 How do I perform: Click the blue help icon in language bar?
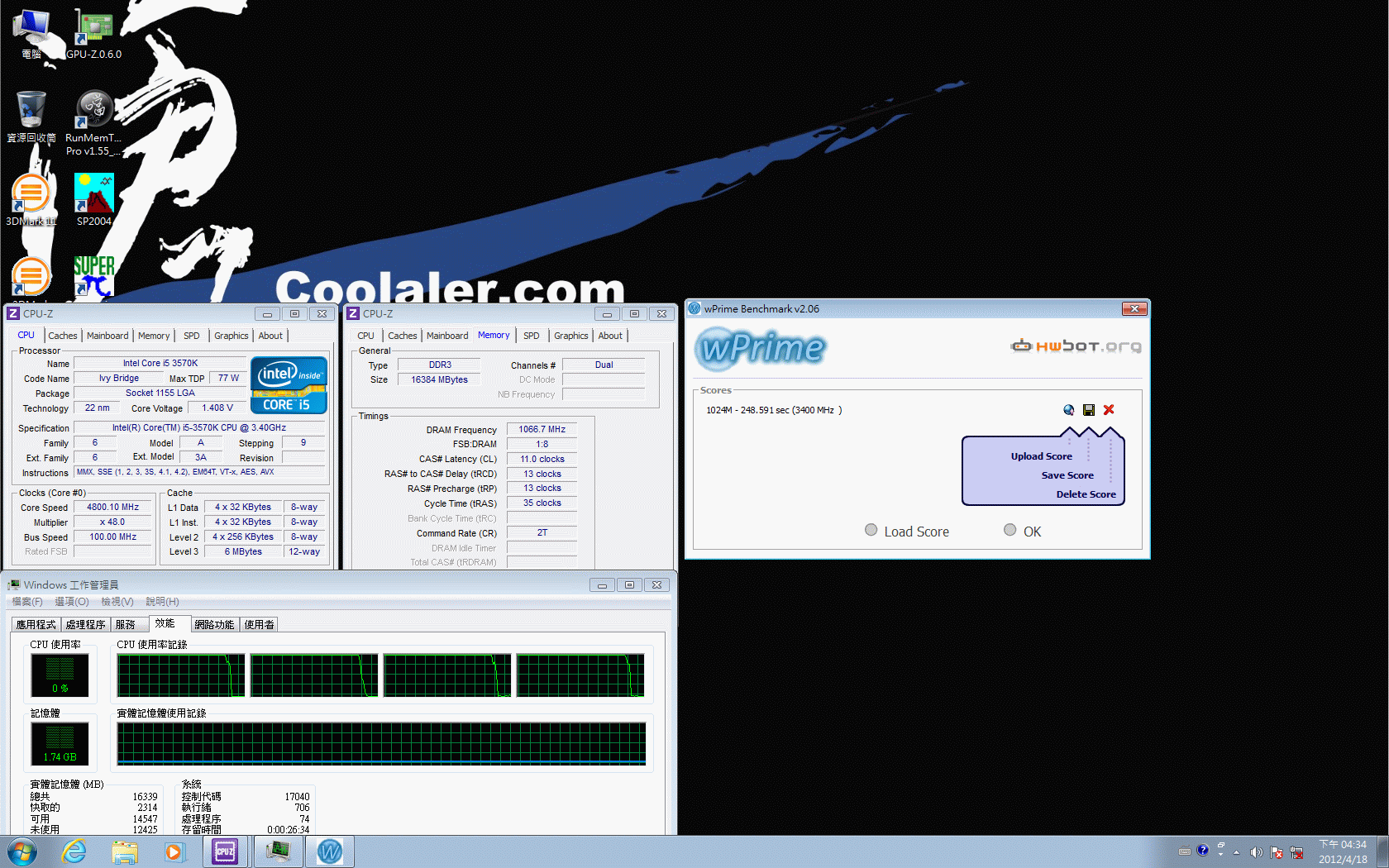point(1203,850)
